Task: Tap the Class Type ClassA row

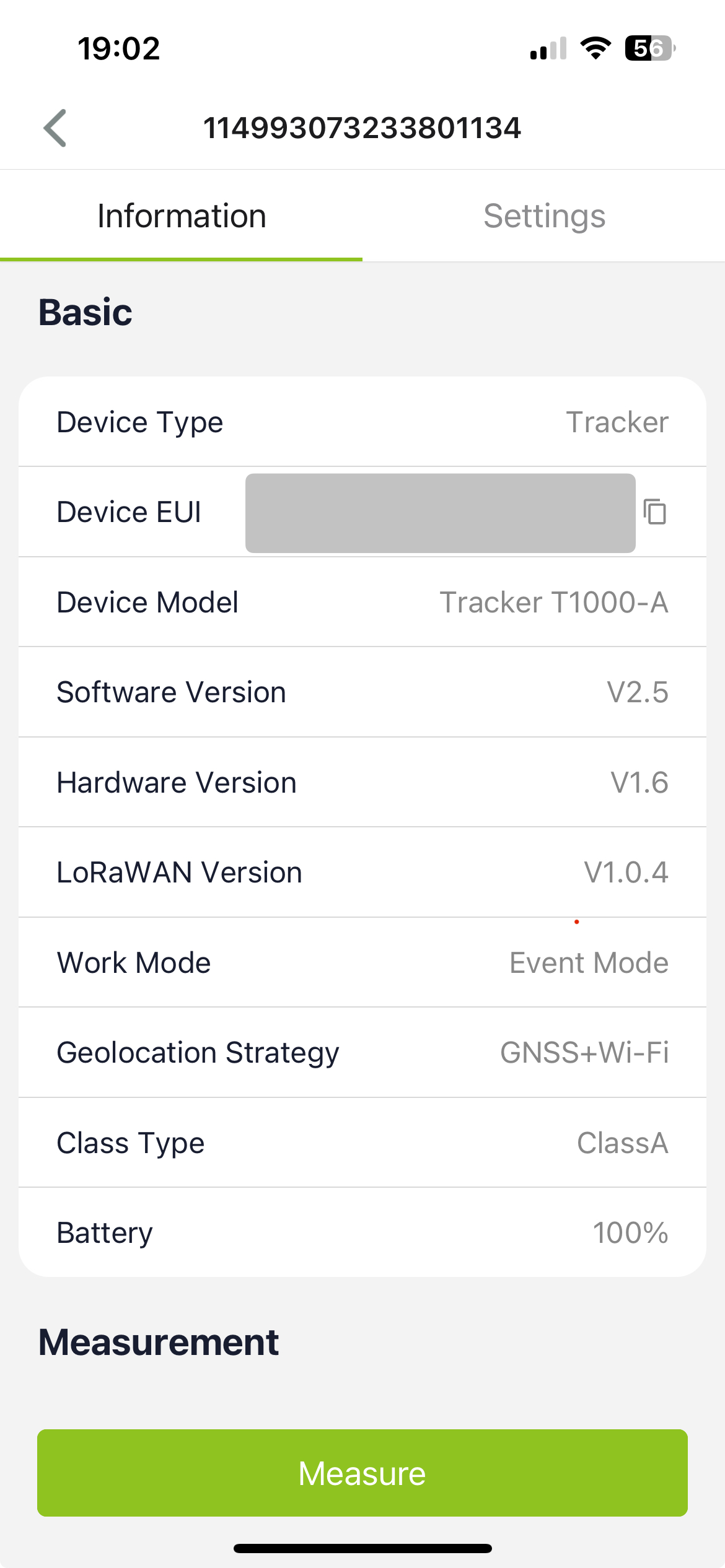Action: pyautogui.click(x=362, y=1143)
